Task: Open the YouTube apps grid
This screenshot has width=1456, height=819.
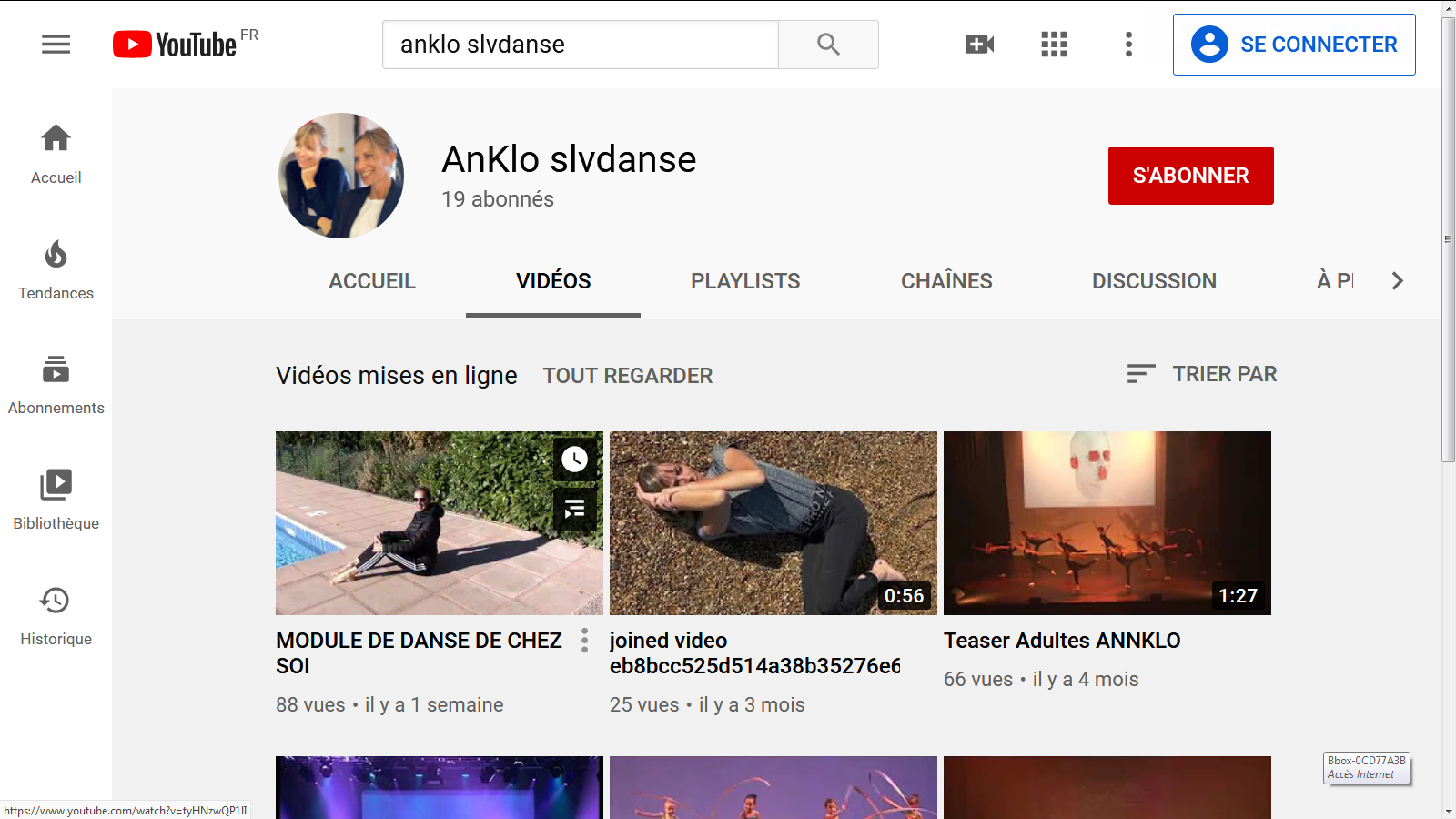Action: tap(1054, 44)
